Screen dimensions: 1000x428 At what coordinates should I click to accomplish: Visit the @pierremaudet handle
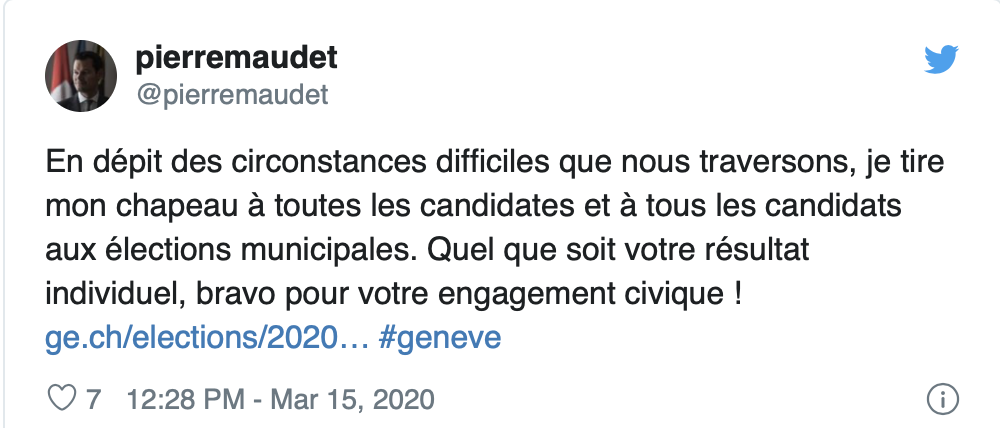232,95
